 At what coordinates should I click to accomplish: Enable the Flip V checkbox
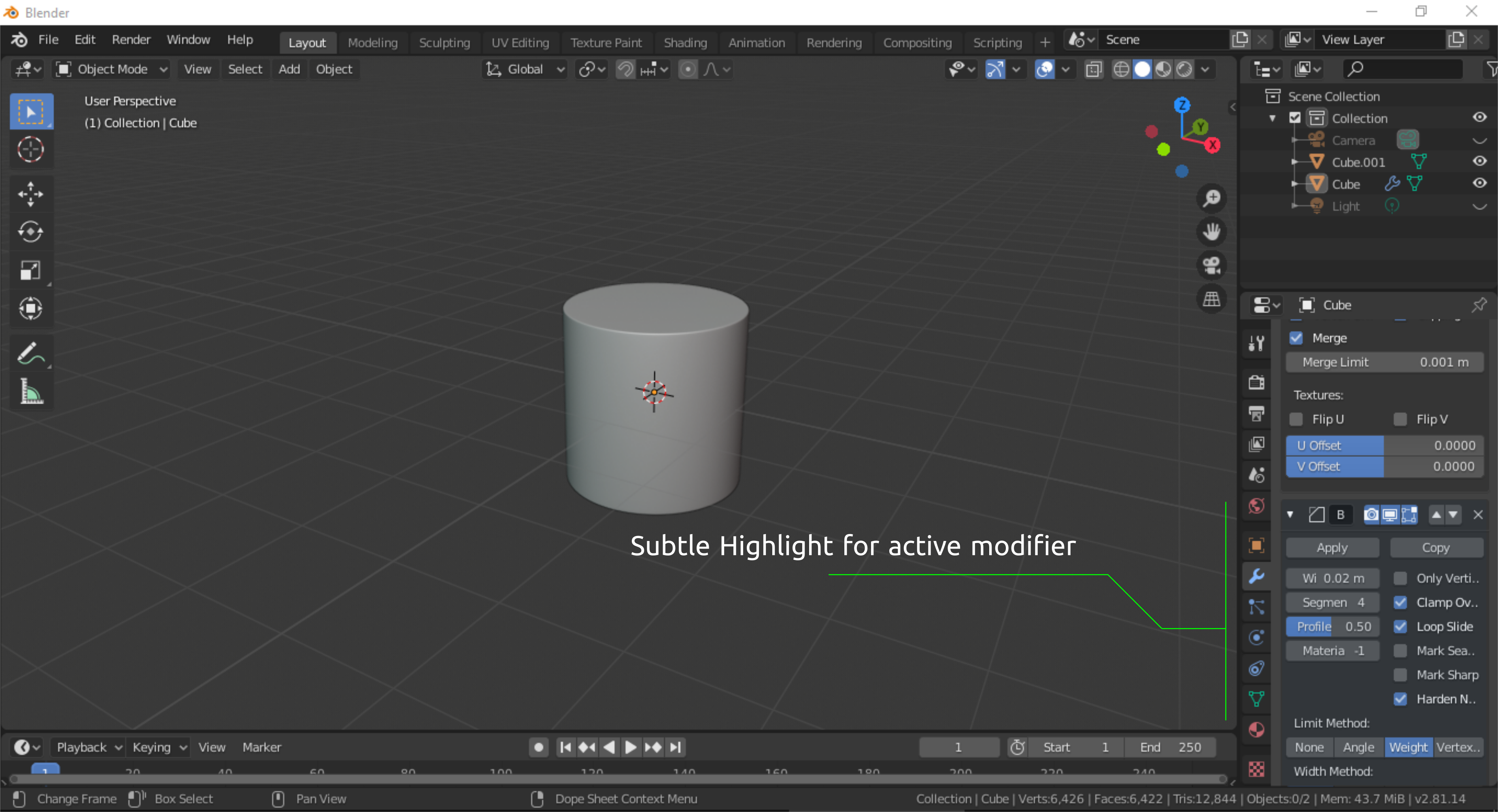(x=1400, y=419)
